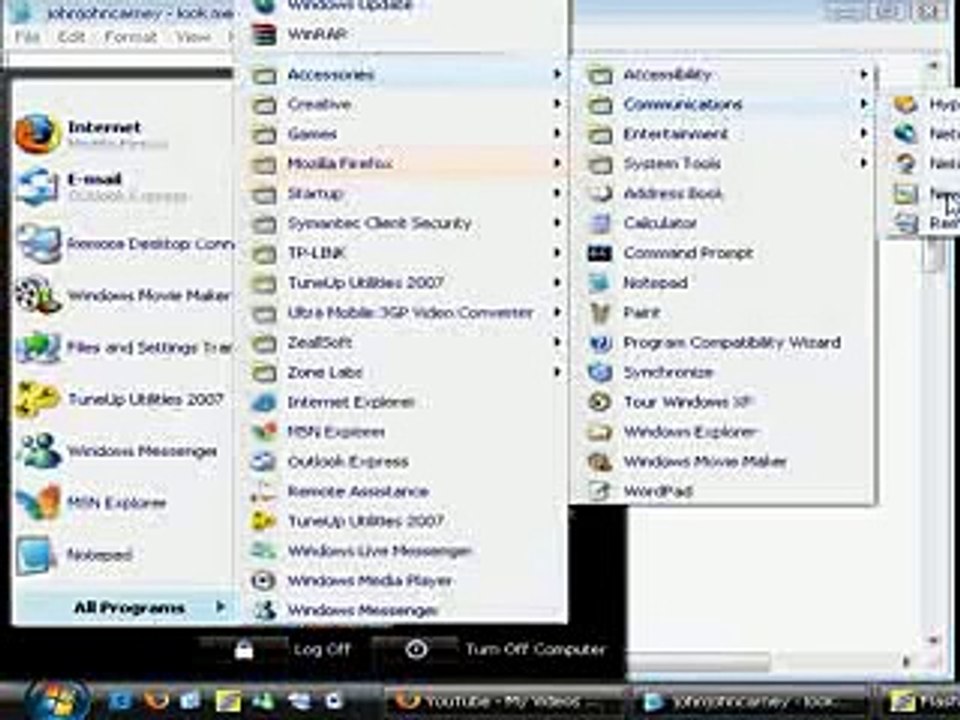The image size is (960, 720).
Task: Click the Log Off button
Action: point(293,649)
